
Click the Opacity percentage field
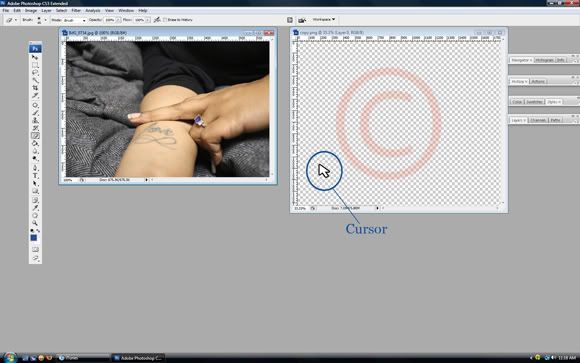(109, 20)
